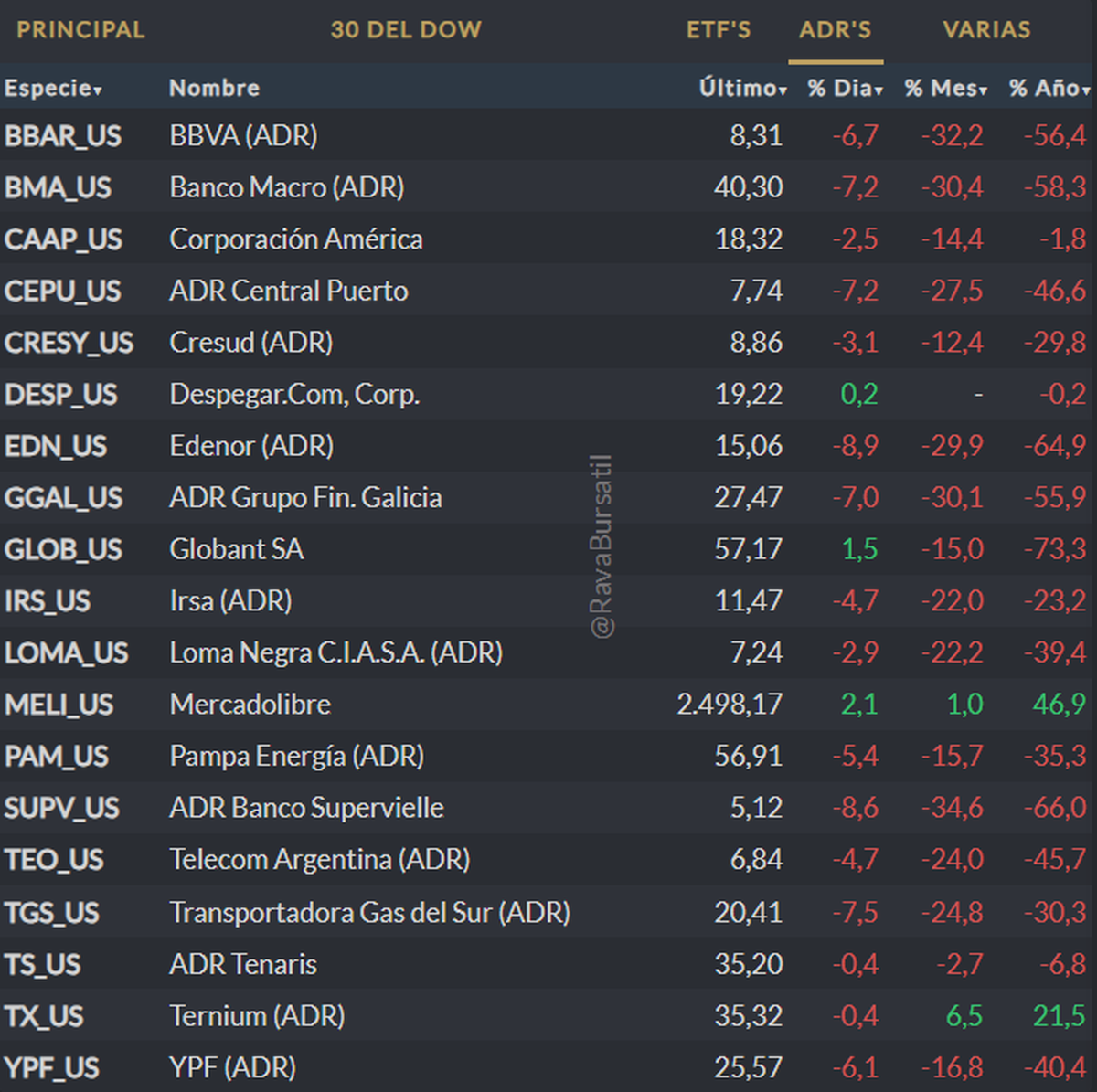Click the TX_US ticker symbol
Screen dimensions: 1097x1092
click(44, 1016)
